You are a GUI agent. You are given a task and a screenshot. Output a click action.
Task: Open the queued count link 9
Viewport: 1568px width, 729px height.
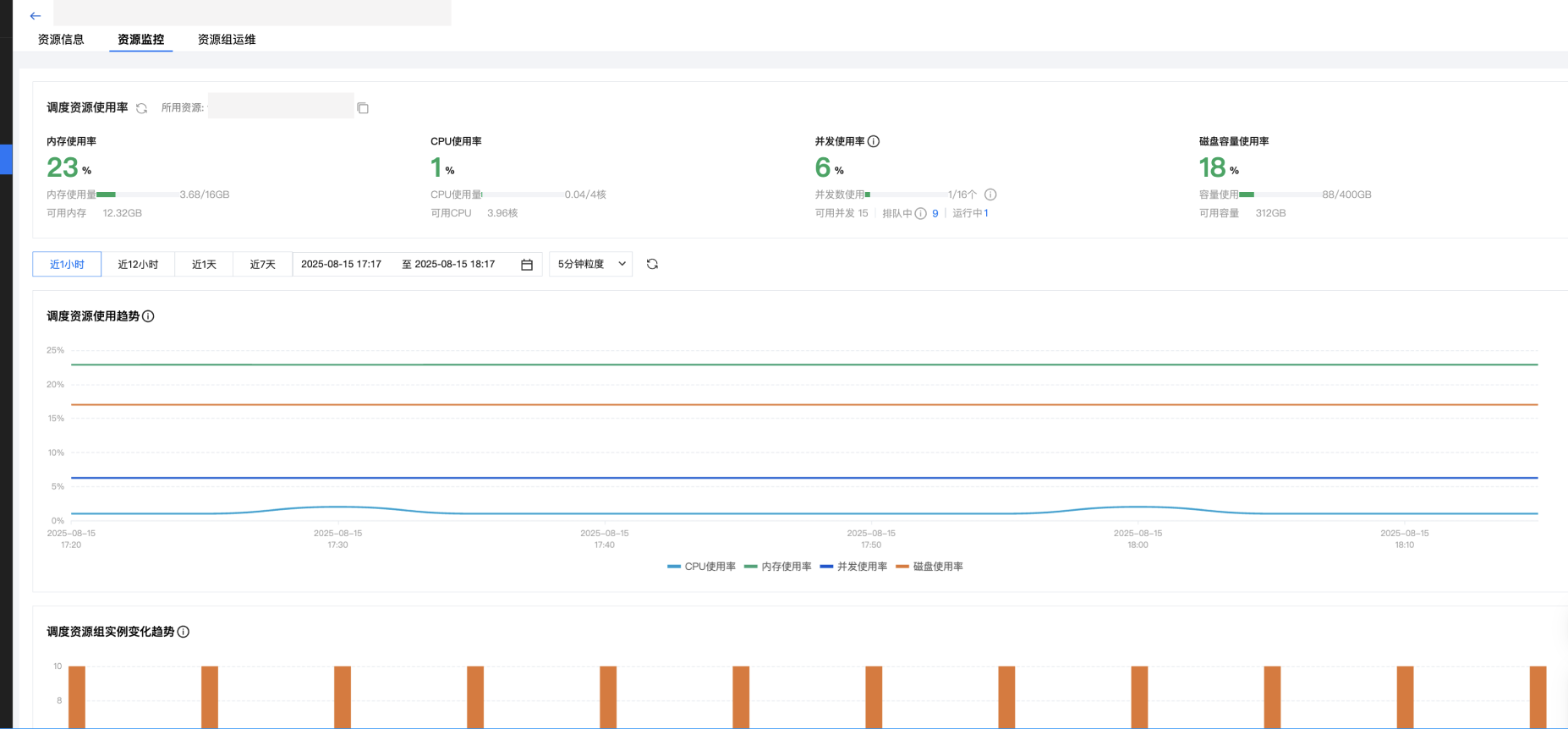click(x=935, y=213)
